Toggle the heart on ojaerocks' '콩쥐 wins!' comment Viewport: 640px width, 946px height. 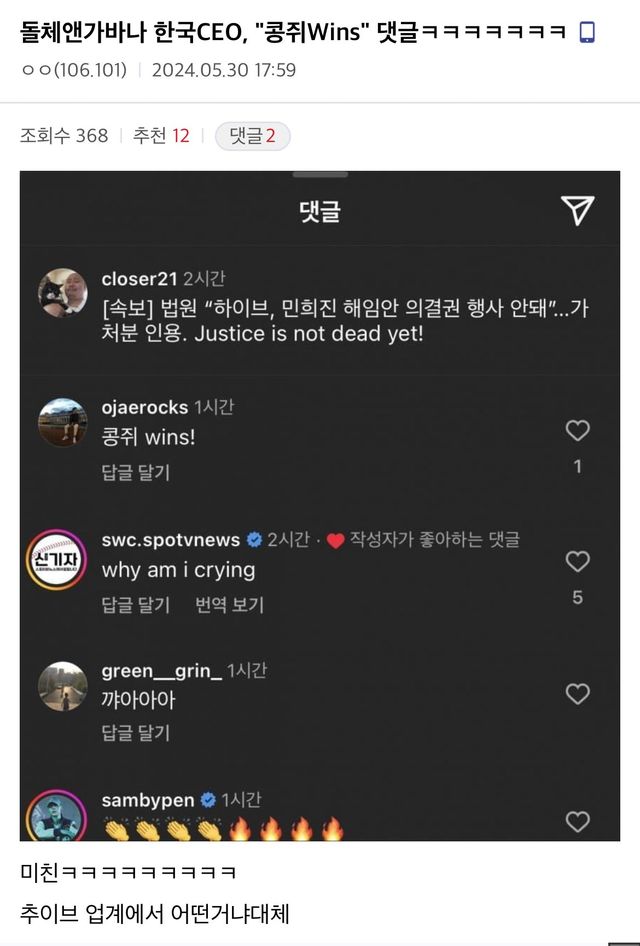577,430
